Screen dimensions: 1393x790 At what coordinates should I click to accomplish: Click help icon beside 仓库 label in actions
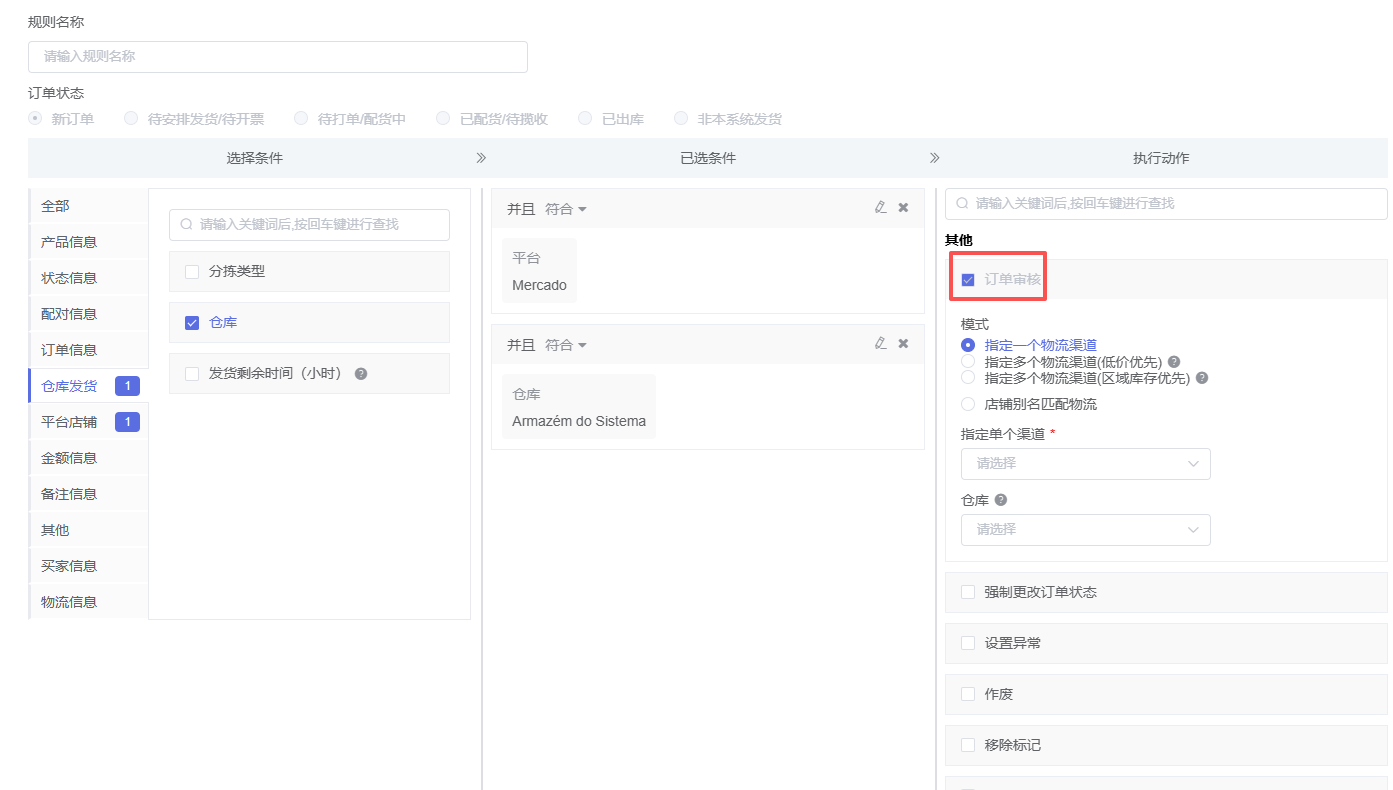tap(1000, 501)
